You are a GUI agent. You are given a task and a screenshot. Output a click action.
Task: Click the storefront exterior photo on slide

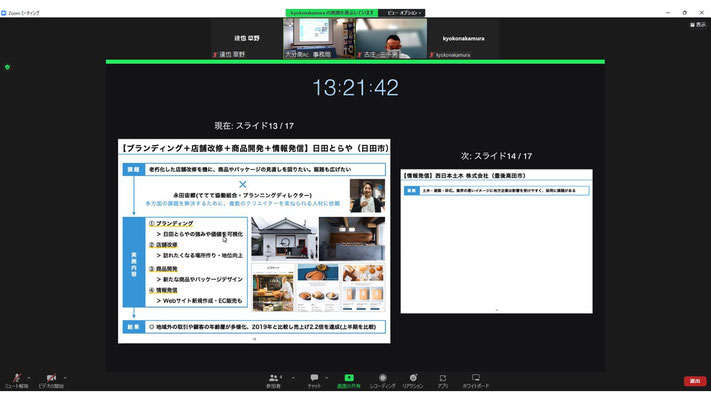coord(284,239)
